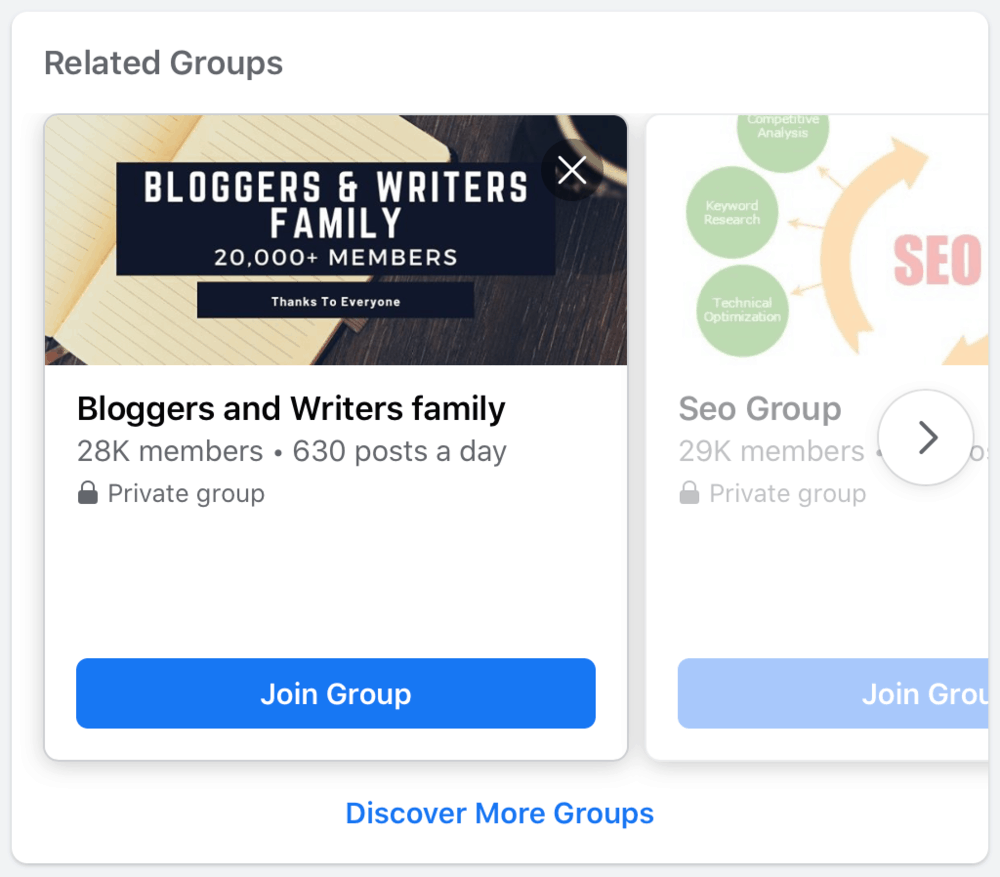Image resolution: width=1000 pixels, height=877 pixels.
Task: Click the lock icon on the private Bloggers group
Action: coord(86,492)
